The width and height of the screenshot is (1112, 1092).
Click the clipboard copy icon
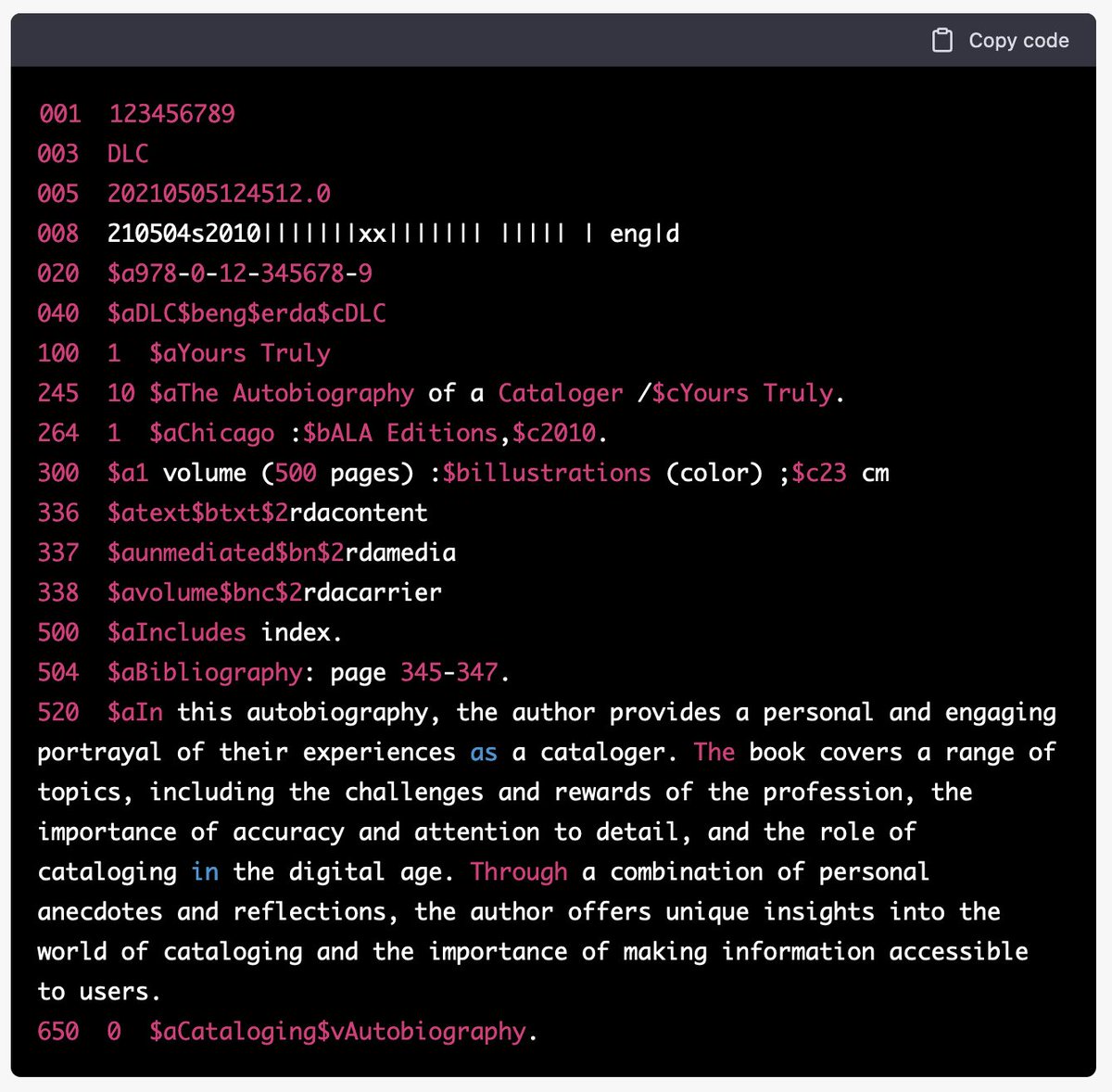[941, 41]
